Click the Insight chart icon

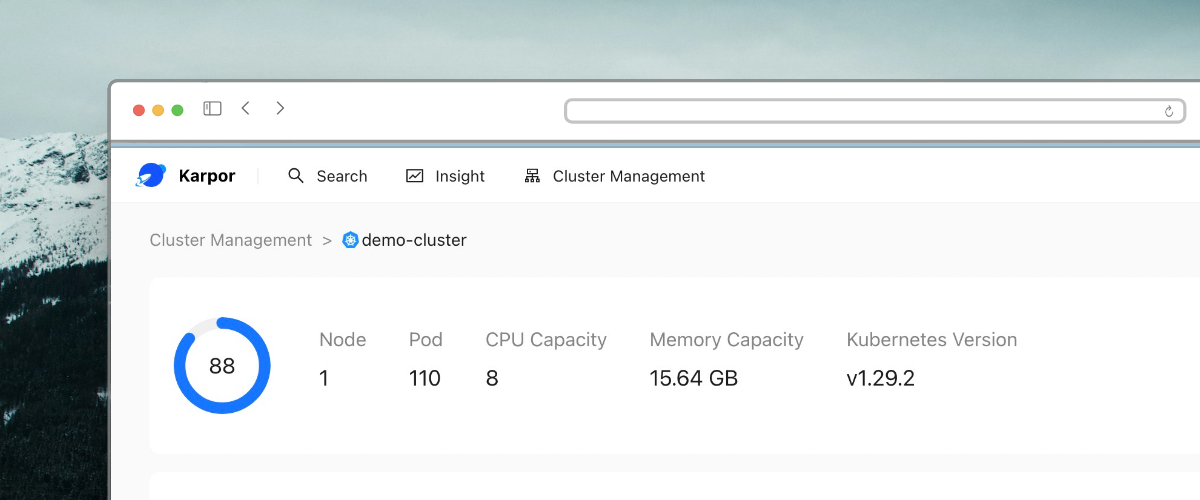click(x=414, y=176)
